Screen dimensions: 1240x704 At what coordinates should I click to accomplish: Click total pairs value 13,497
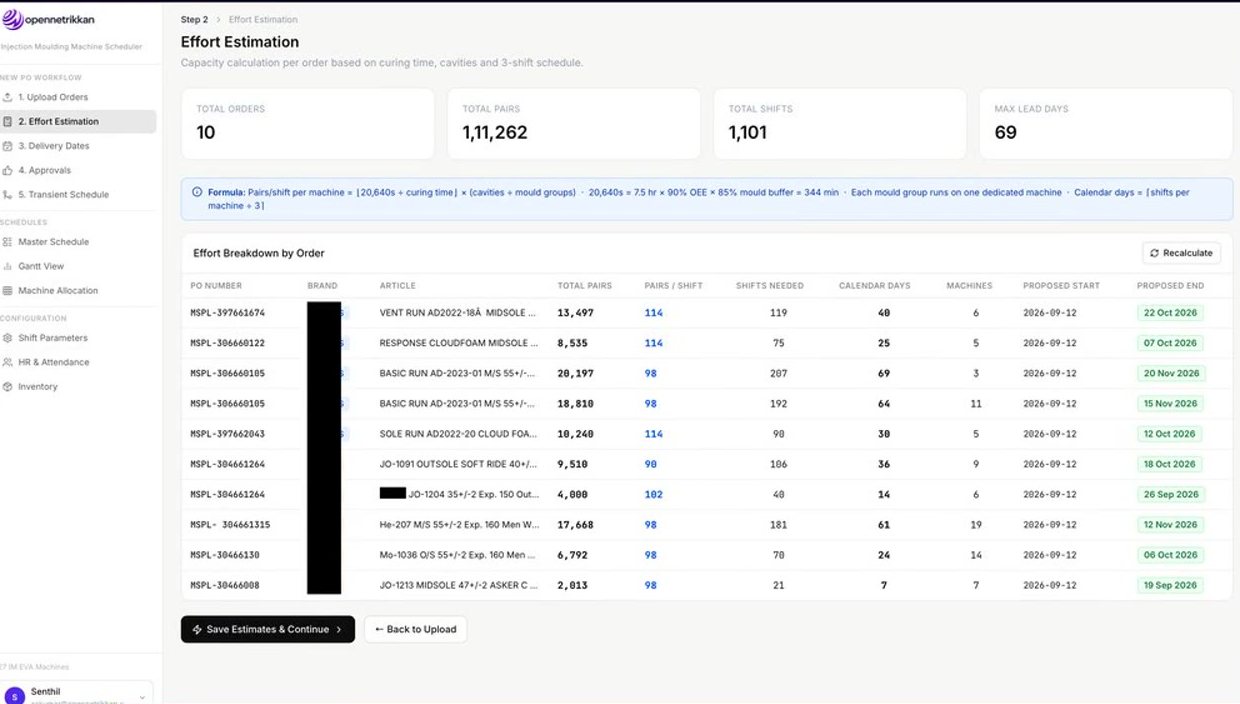pyautogui.click(x=575, y=313)
